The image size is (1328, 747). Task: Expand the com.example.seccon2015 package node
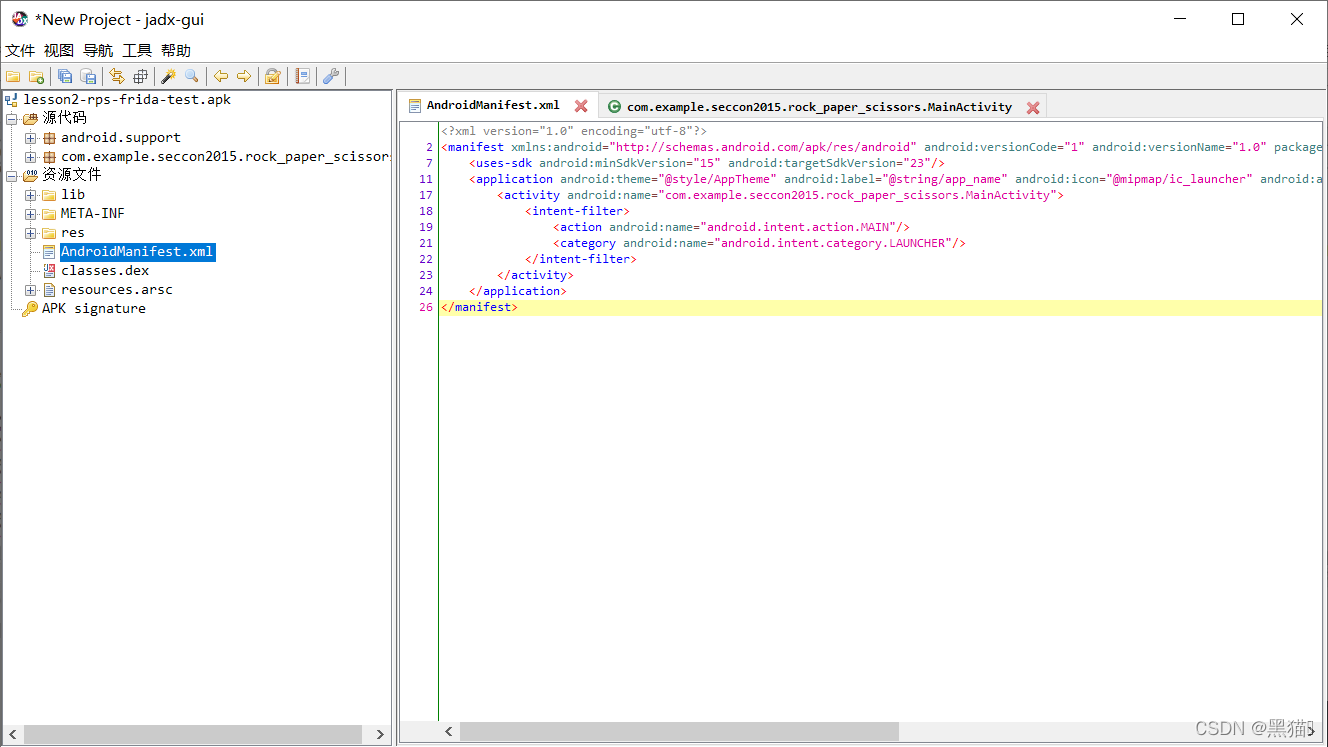[31, 157]
